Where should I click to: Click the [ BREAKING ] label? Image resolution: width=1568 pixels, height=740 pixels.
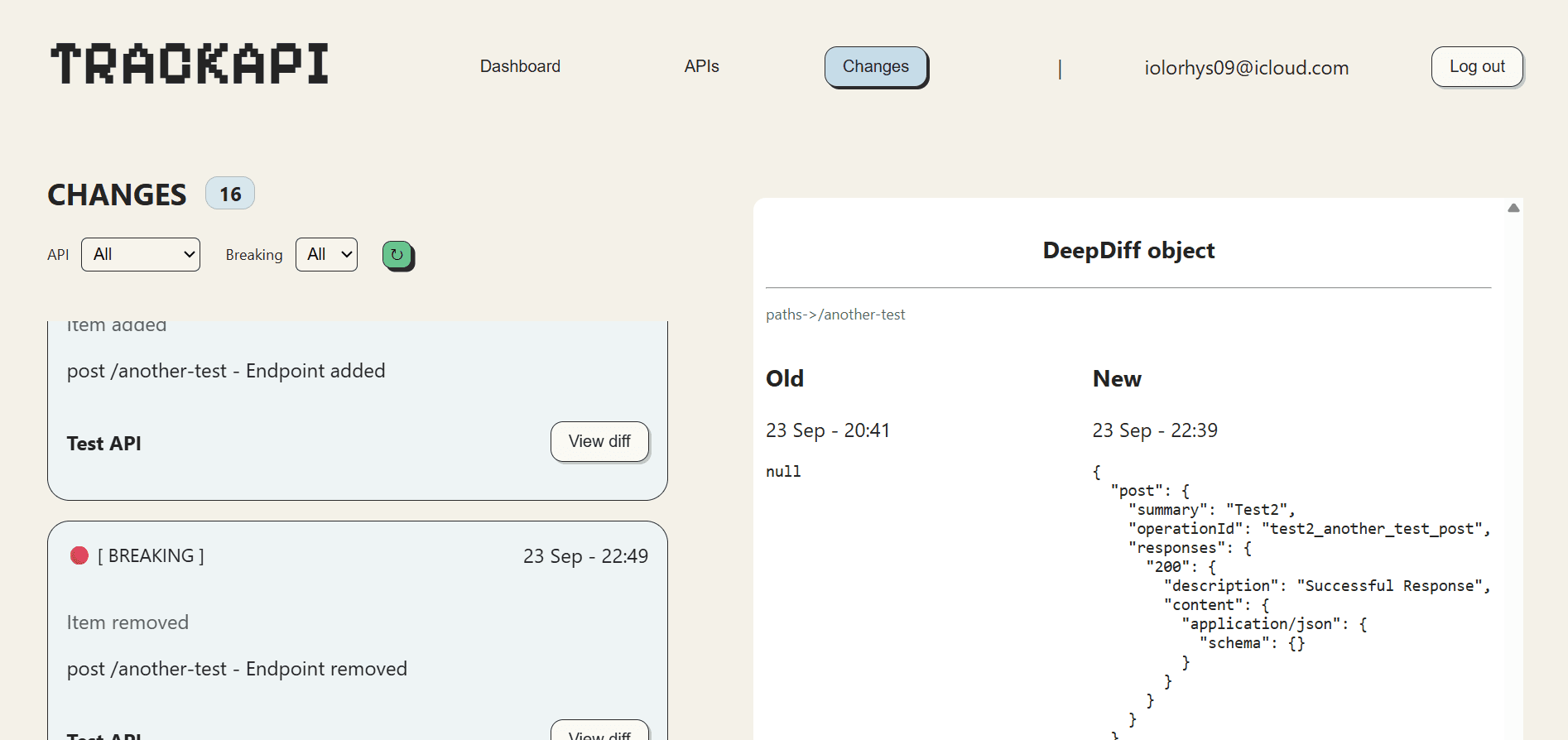(x=151, y=555)
